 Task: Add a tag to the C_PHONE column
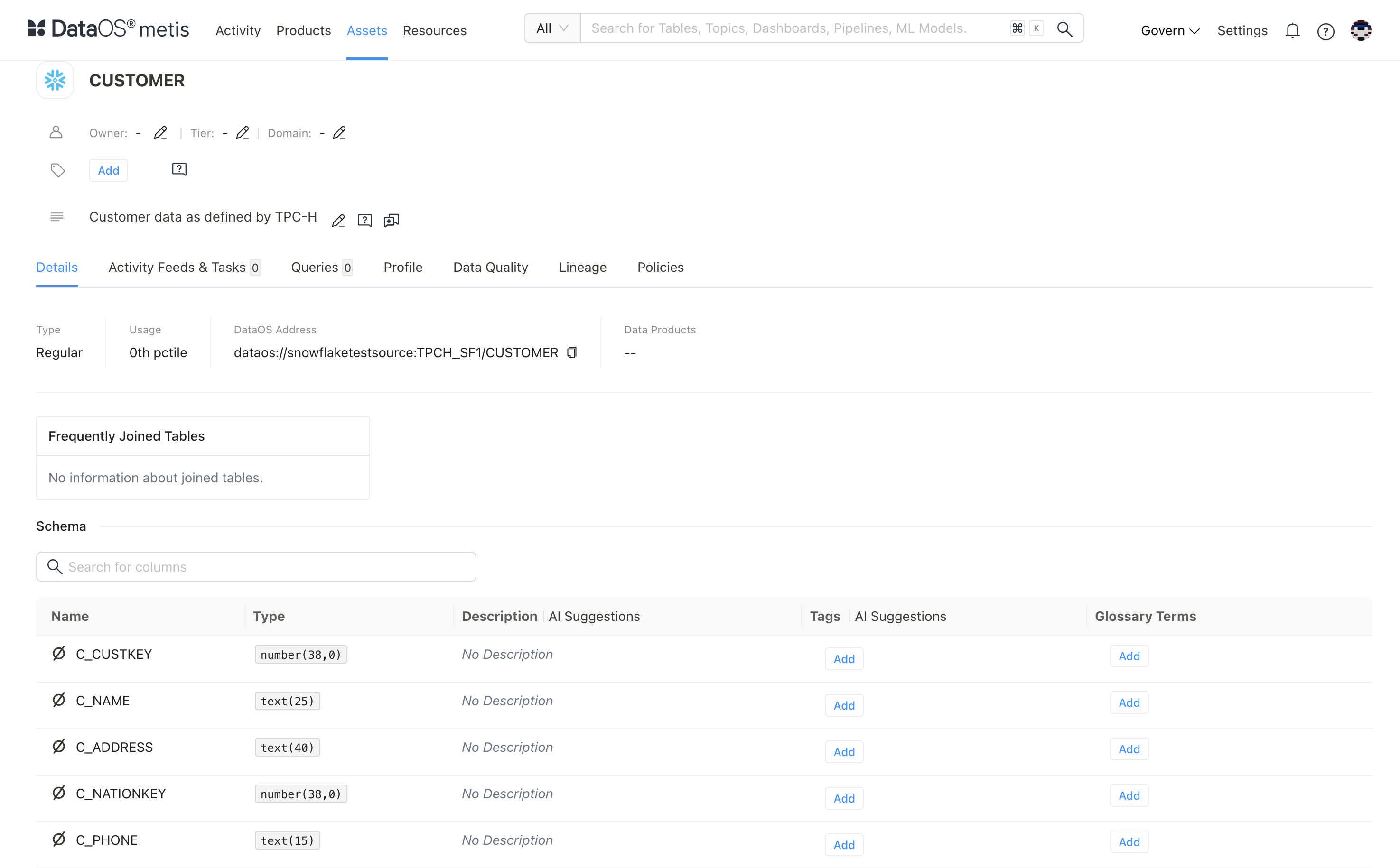point(844,844)
